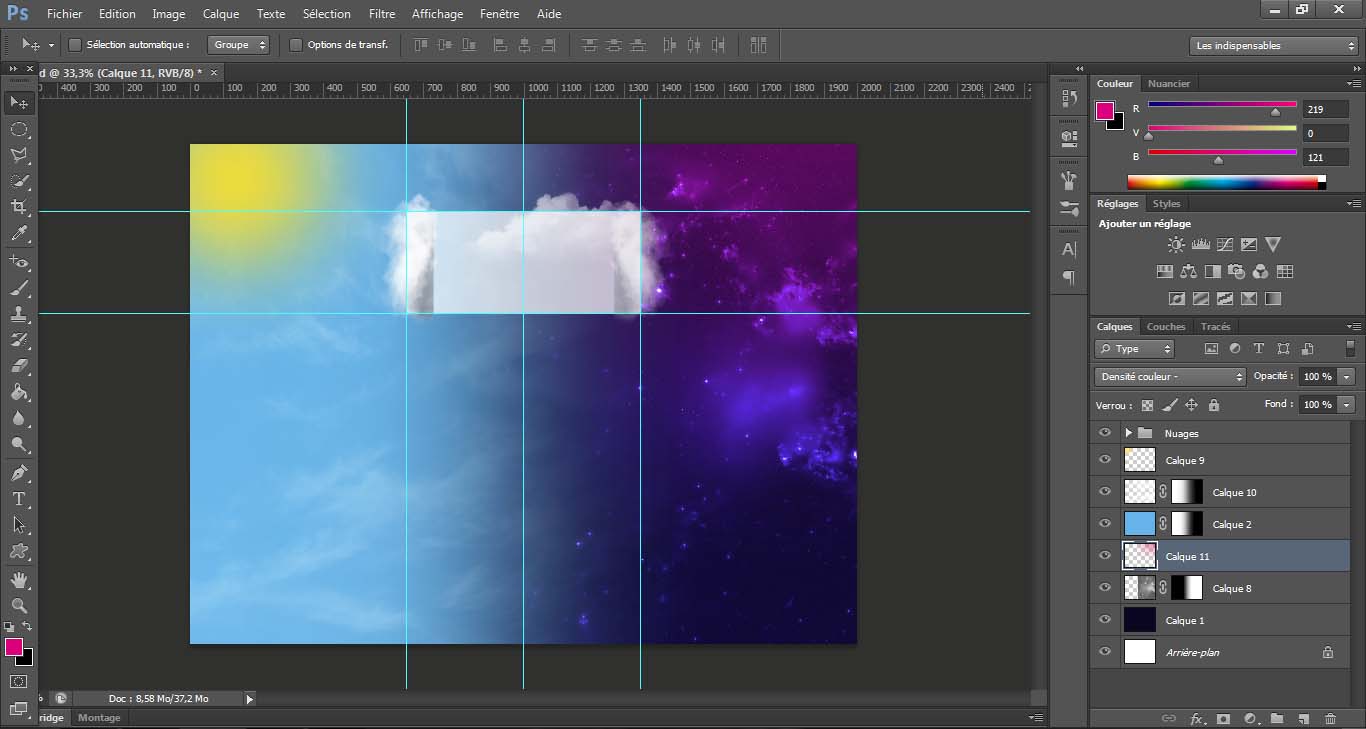The image size is (1366, 729).
Task: Switch to the Nuancier tab
Action: (1169, 84)
